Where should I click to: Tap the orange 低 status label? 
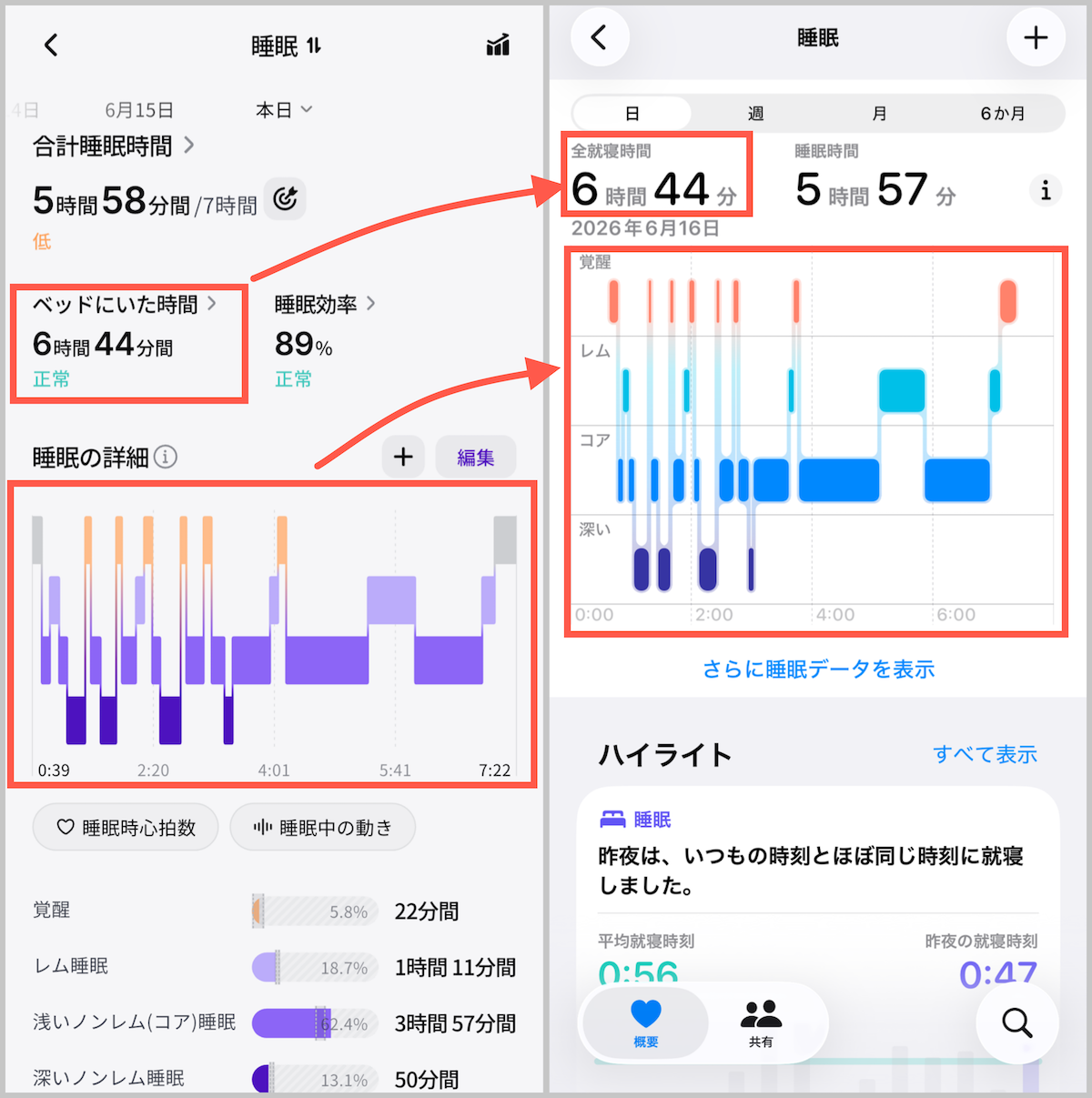point(42,241)
